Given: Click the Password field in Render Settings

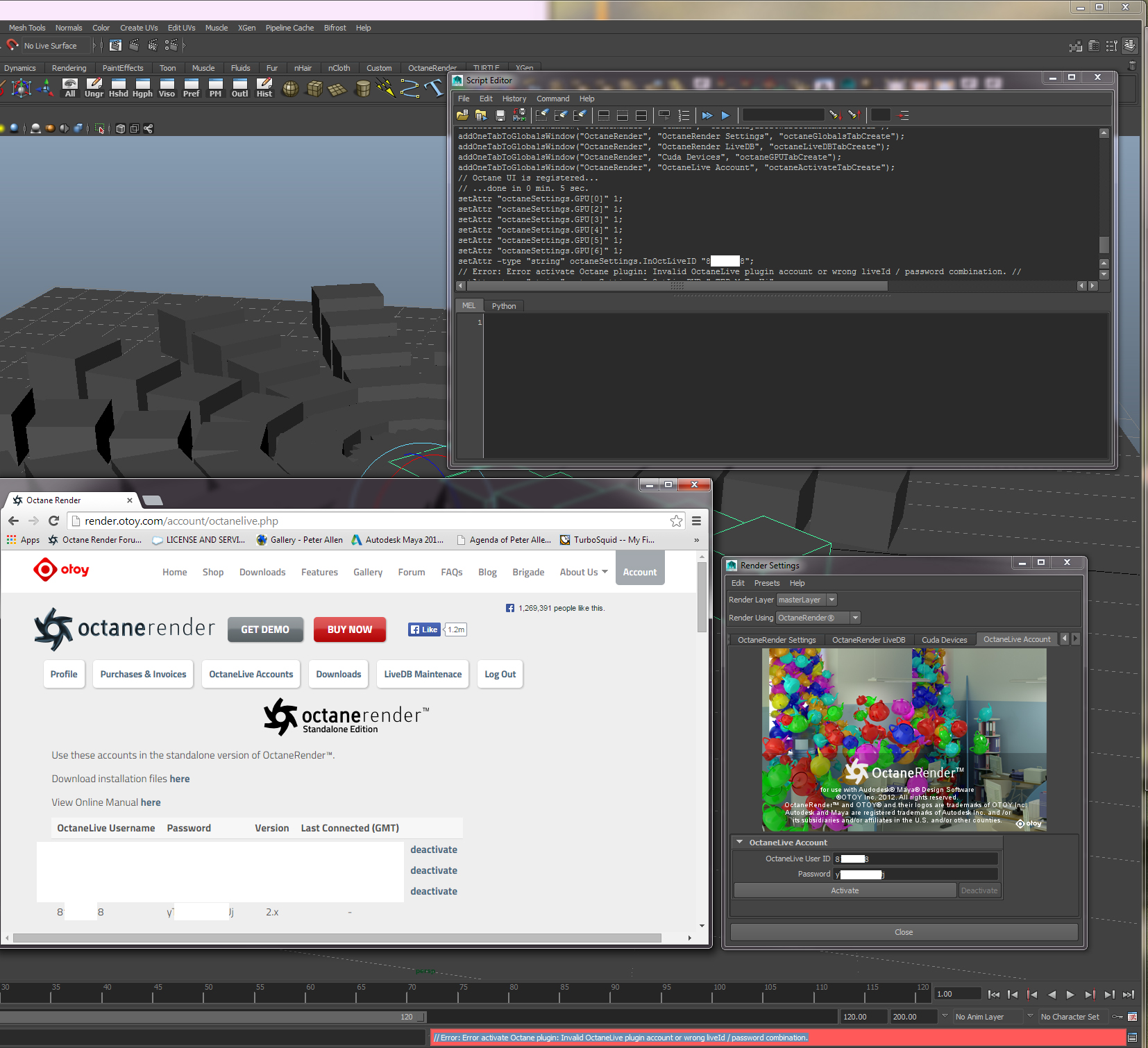Looking at the screenshot, I should tap(915, 874).
